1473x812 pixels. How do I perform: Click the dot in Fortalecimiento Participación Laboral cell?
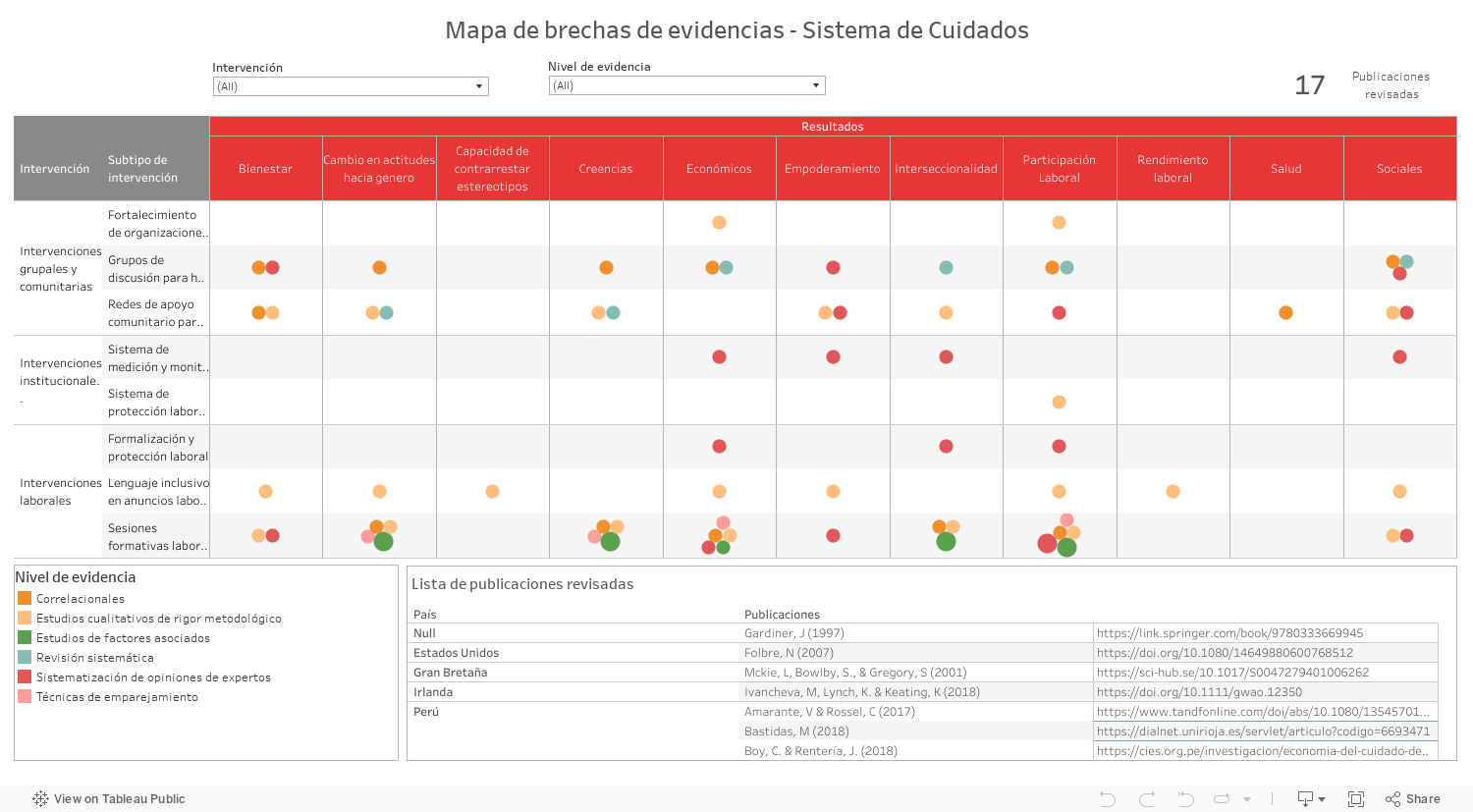1059,223
